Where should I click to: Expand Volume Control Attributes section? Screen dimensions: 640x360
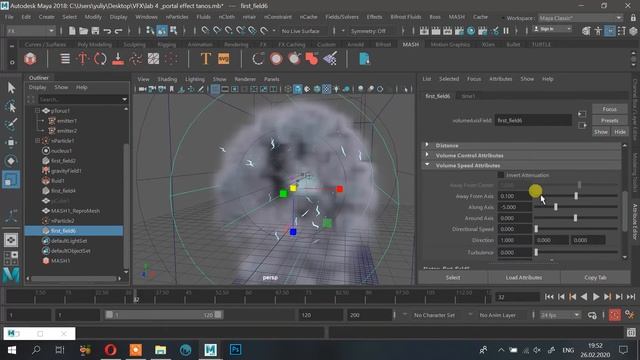[x=427, y=155]
